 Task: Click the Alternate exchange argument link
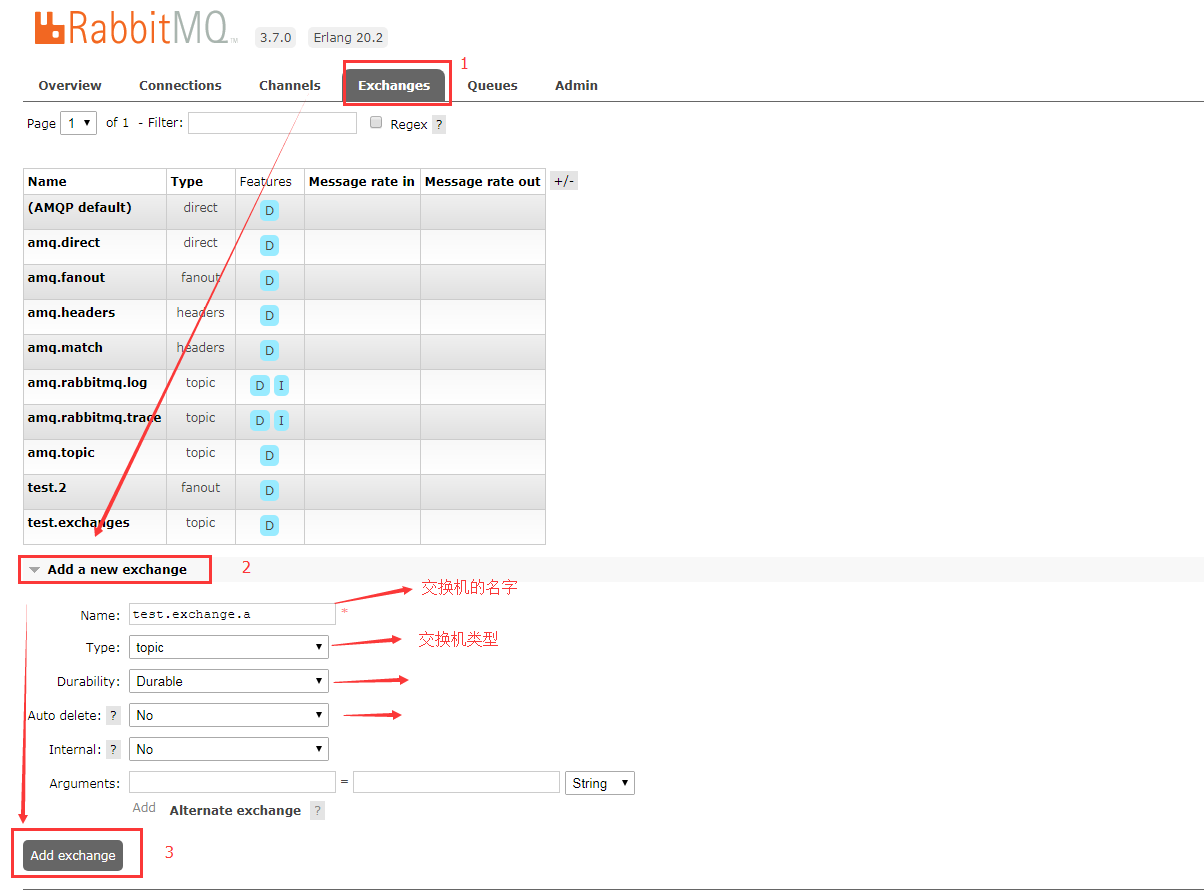tap(235, 810)
